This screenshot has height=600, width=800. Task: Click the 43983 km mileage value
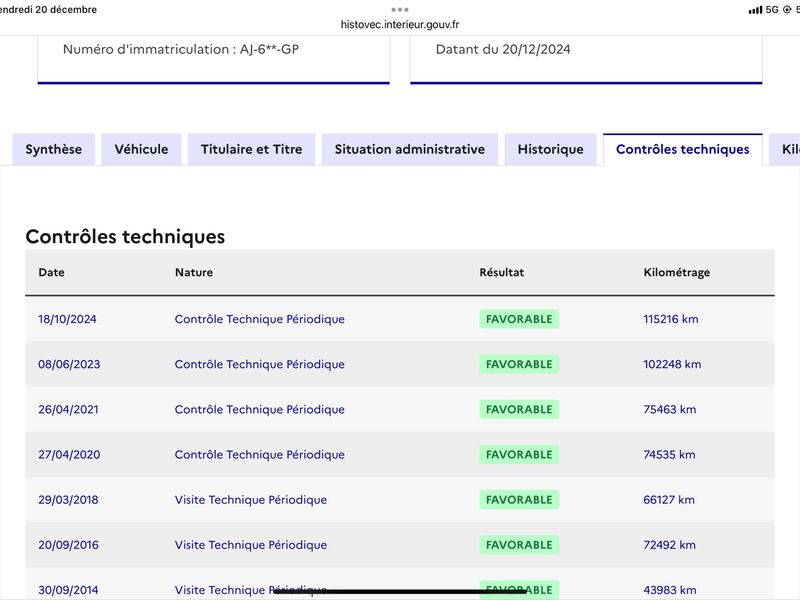click(669, 590)
